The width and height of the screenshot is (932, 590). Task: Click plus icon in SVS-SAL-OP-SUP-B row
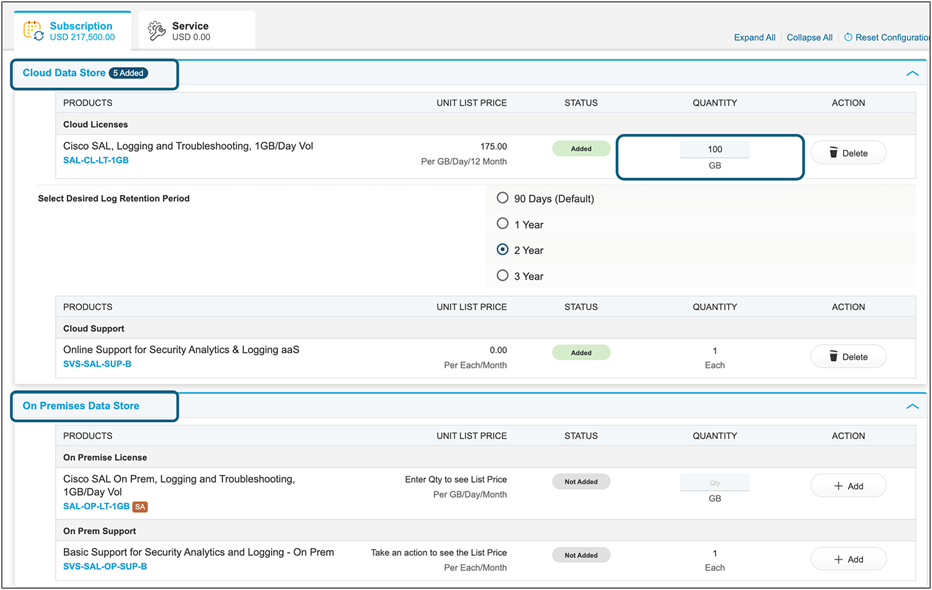838,560
